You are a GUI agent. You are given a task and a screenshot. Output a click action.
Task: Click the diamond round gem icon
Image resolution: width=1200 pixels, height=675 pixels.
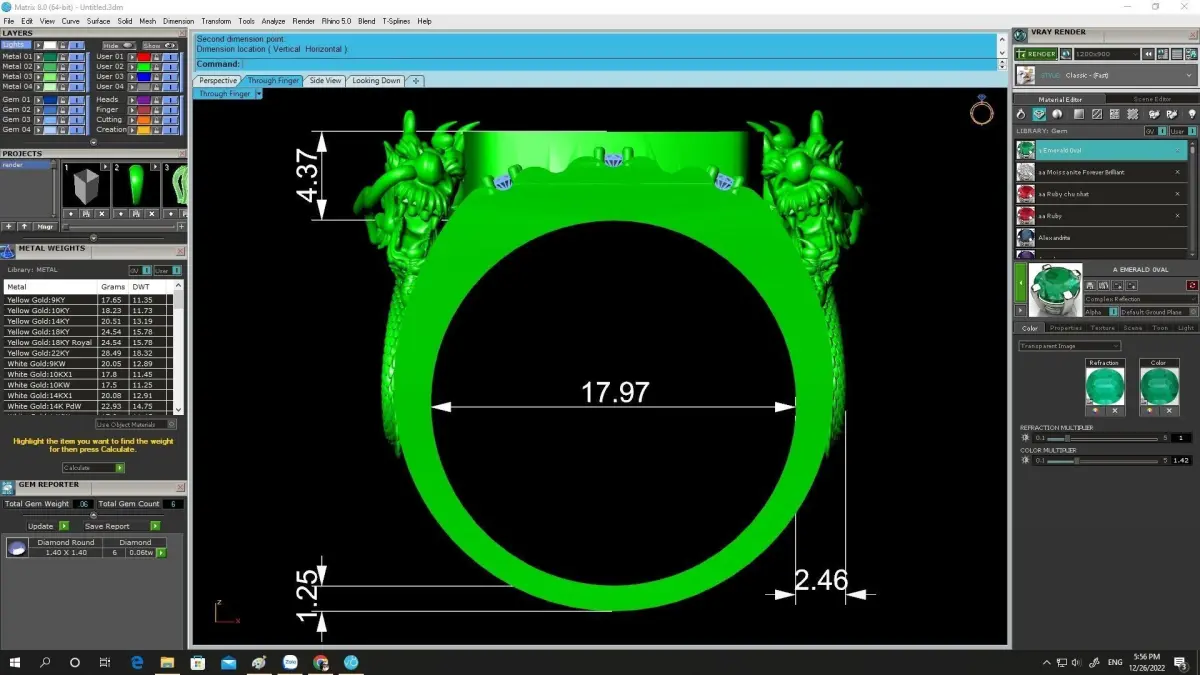17,547
